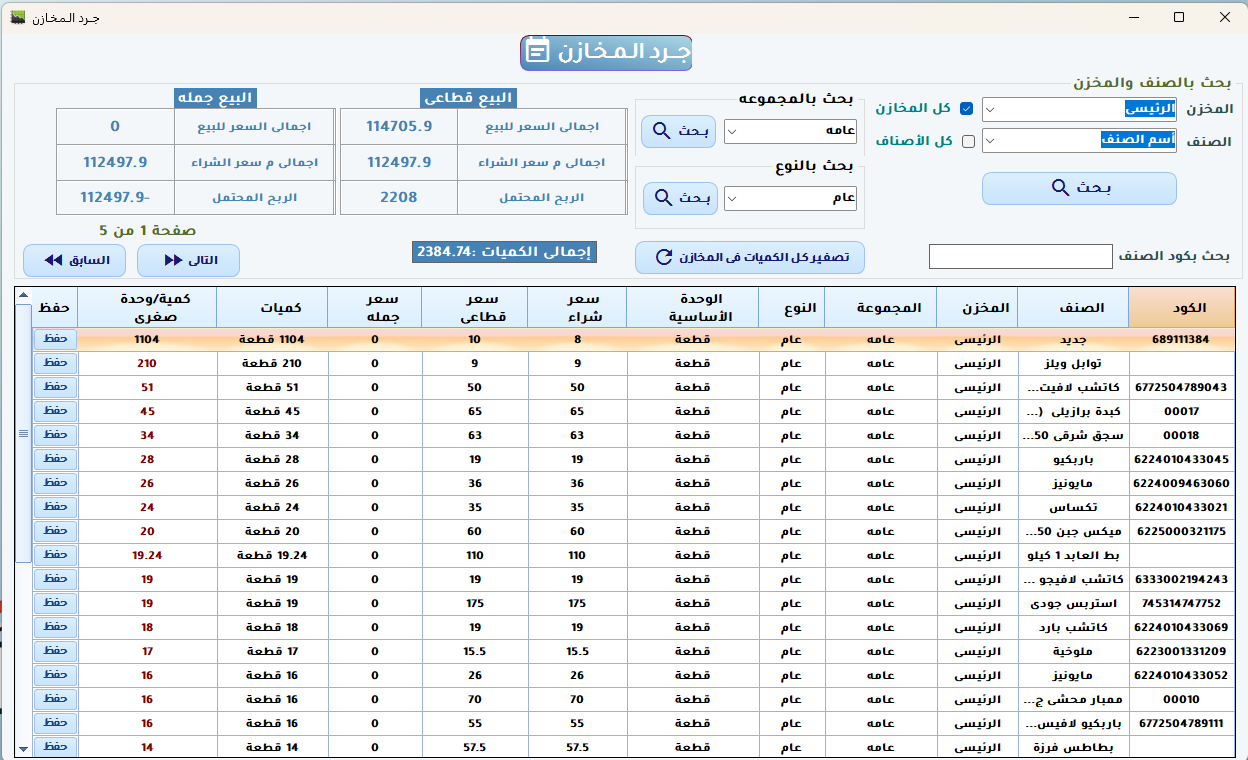Screen dimensions: 1248x760
Task: Click the search button for بحث بالمجموعه
Action: tap(678, 131)
